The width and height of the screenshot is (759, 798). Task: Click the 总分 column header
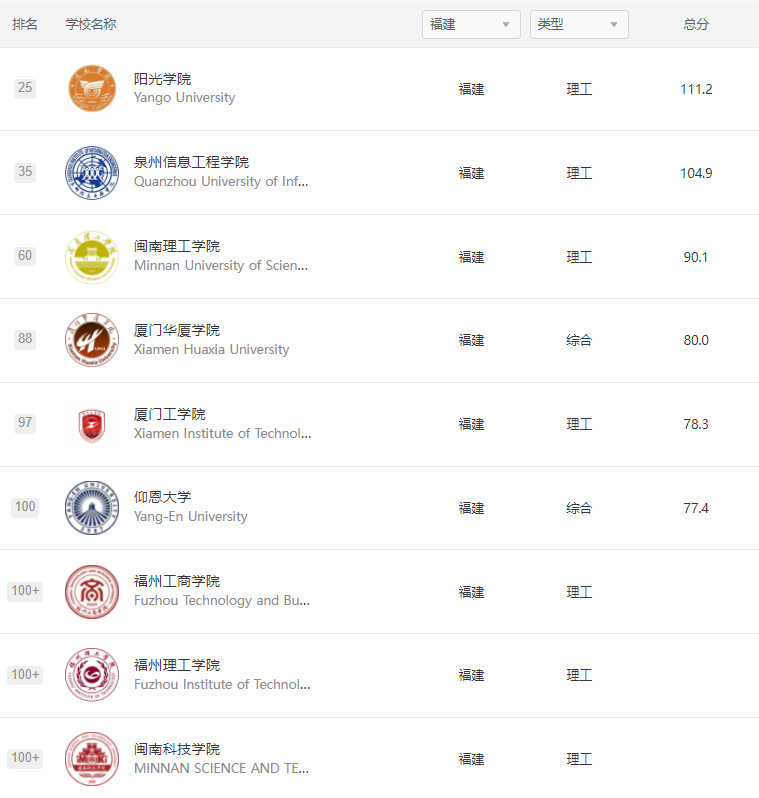(x=696, y=24)
